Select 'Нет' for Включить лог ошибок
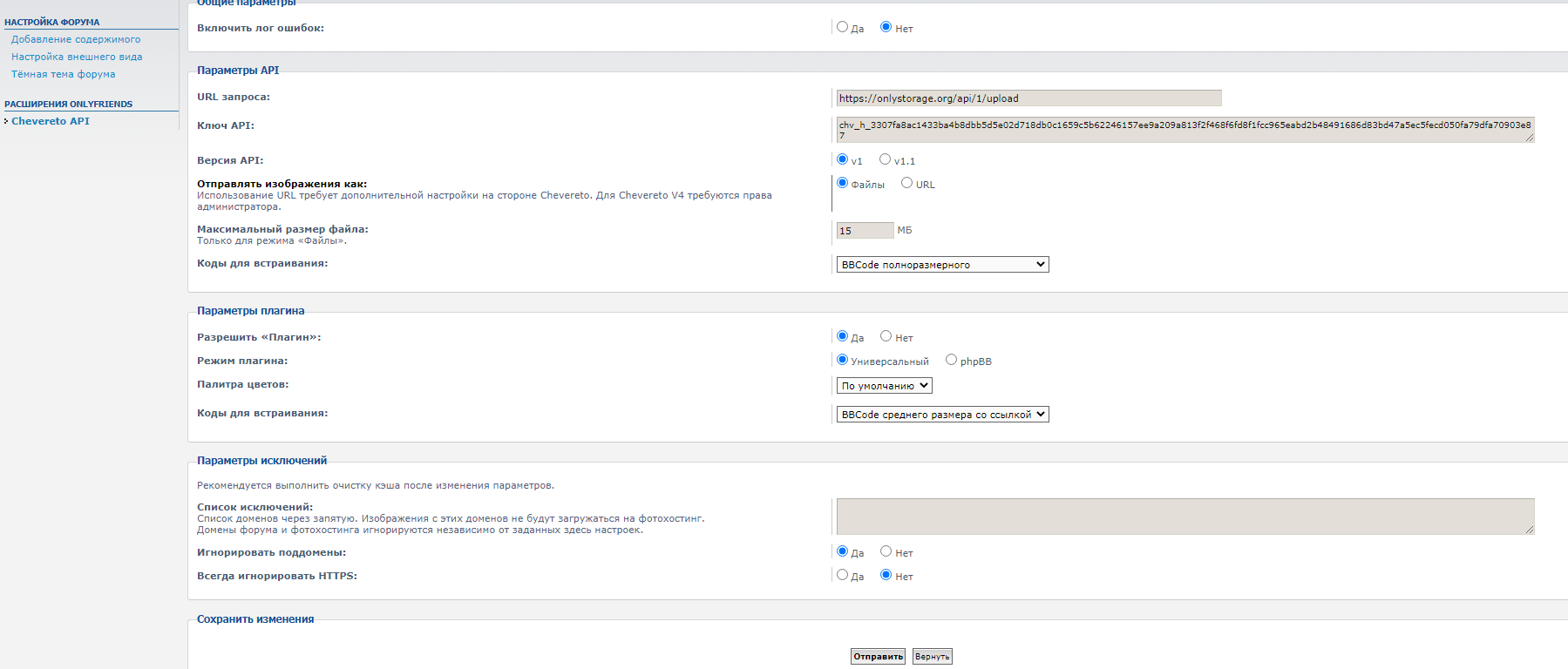 click(x=886, y=27)
